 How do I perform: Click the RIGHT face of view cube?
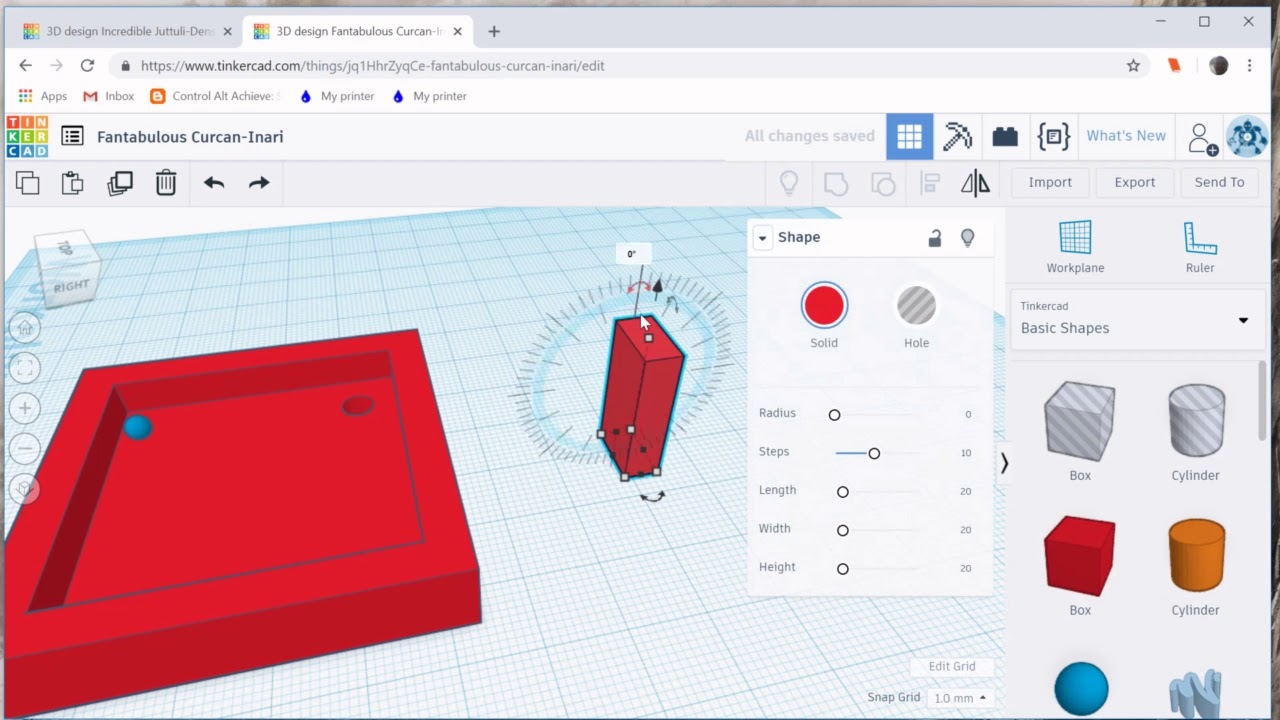(x=71, y=285)
